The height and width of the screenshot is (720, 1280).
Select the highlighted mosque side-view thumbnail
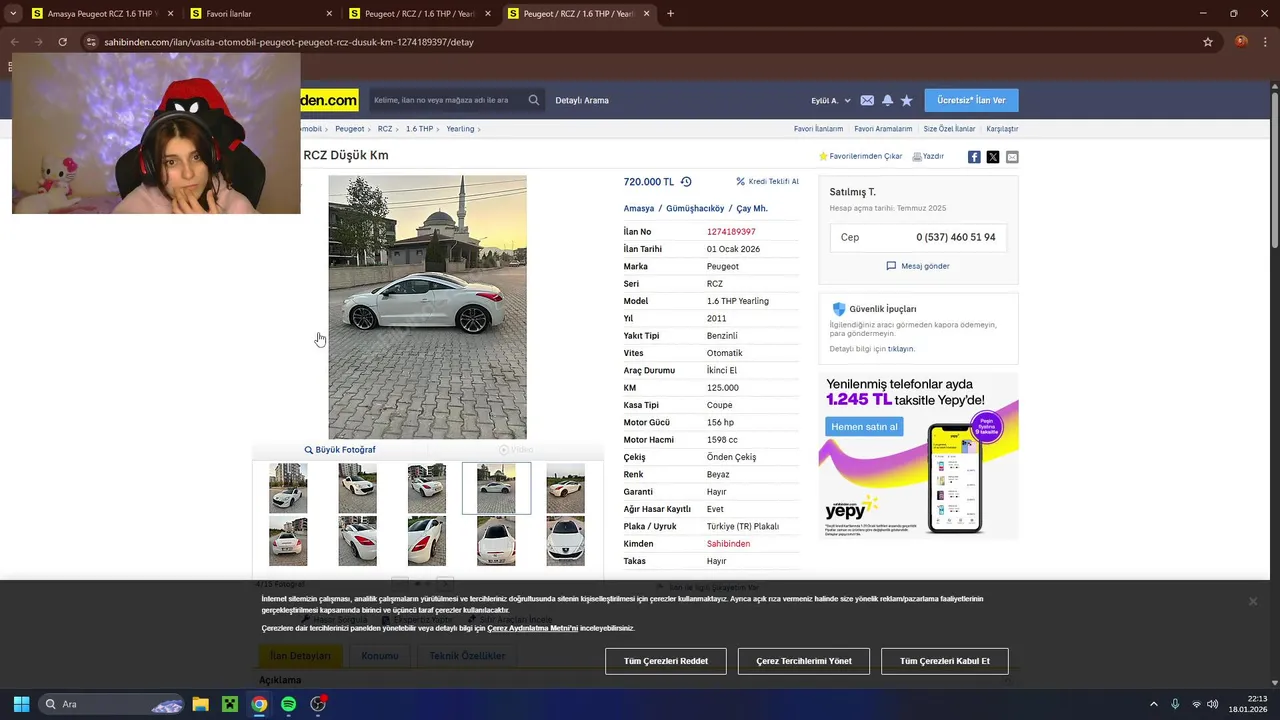(496, 488)
